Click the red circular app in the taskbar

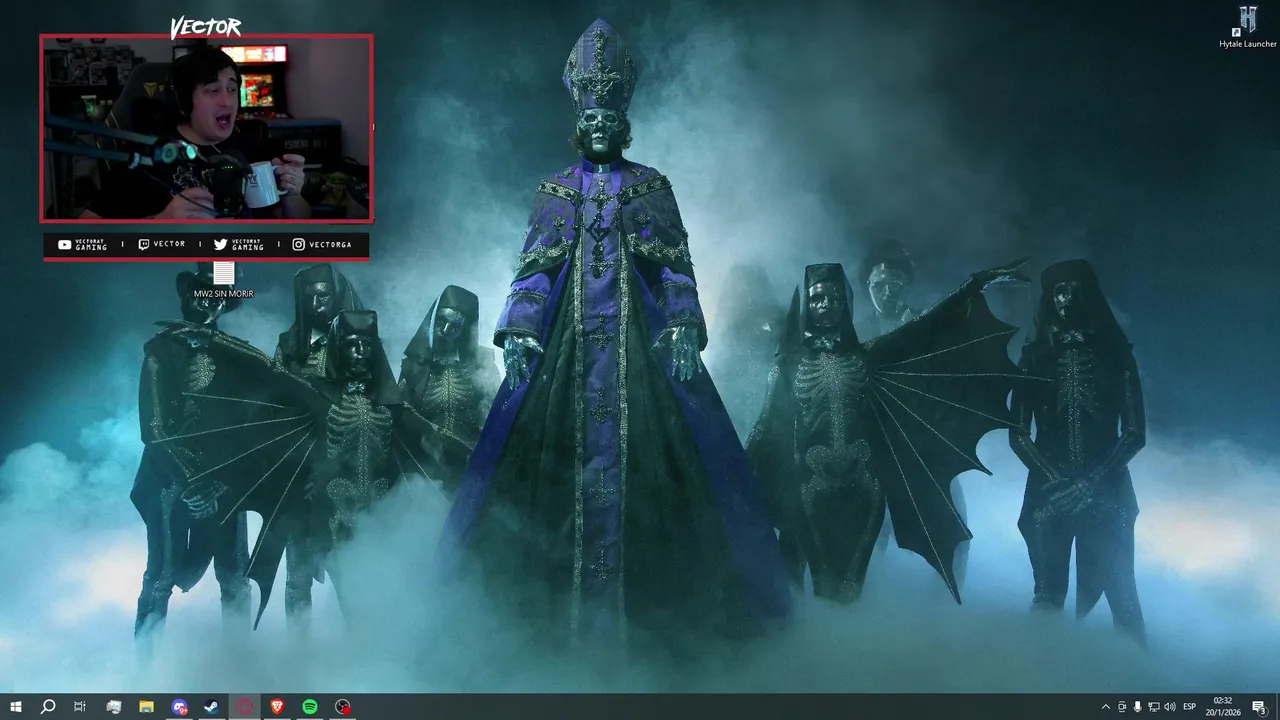pyautogui.click(x=245, y=707)
